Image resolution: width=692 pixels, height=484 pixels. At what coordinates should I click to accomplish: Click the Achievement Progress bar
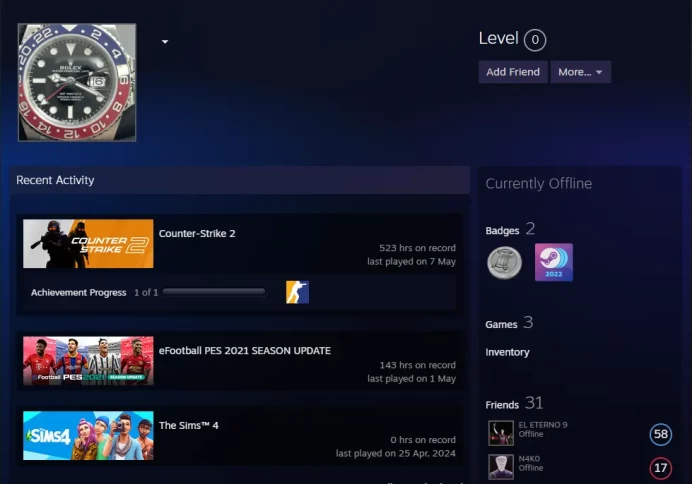[x=214, y=292]
